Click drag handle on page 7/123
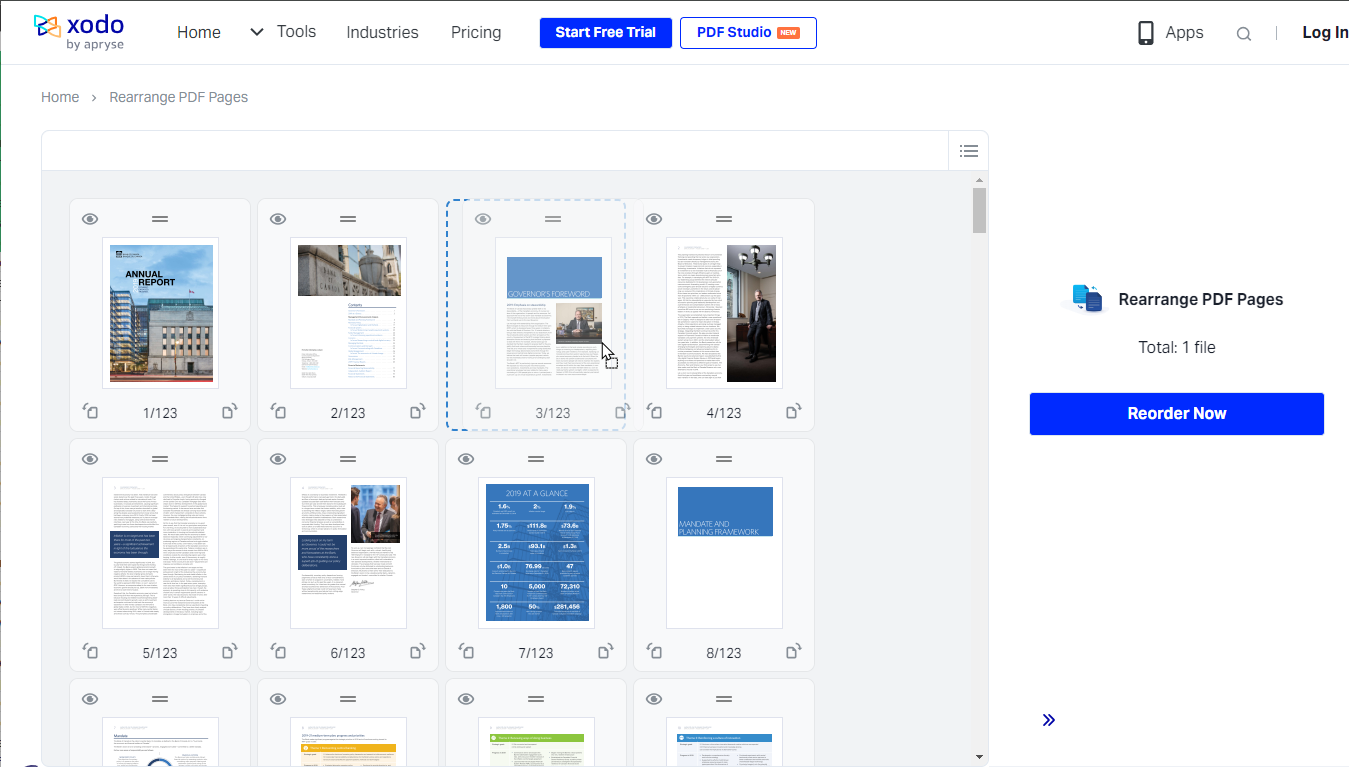1349x767 pixels. 536,459
